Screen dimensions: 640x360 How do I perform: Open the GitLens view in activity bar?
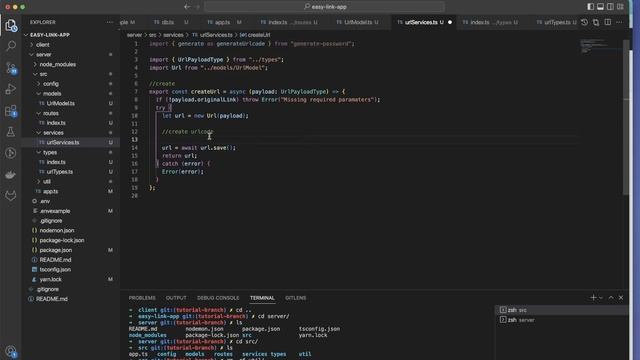point(11,196)
